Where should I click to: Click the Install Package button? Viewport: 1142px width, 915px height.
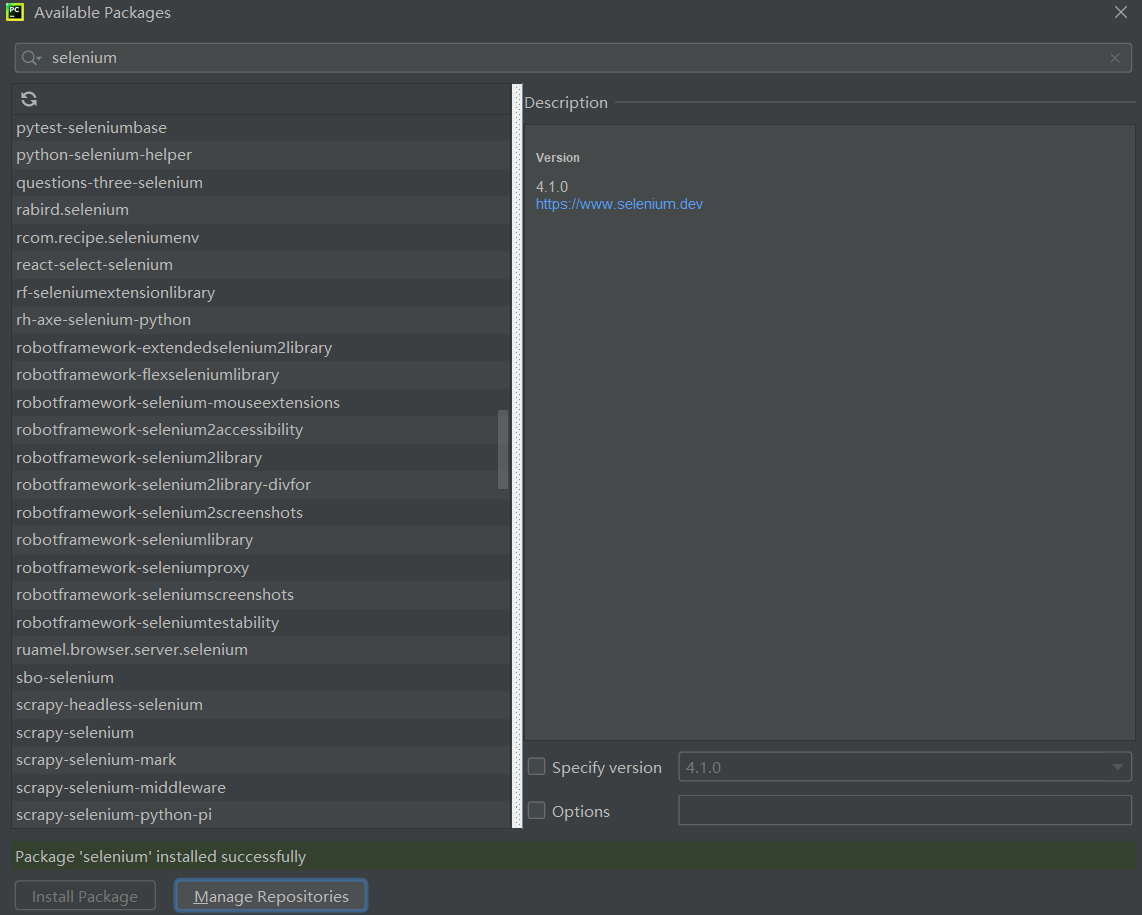(x=85, y=896)
